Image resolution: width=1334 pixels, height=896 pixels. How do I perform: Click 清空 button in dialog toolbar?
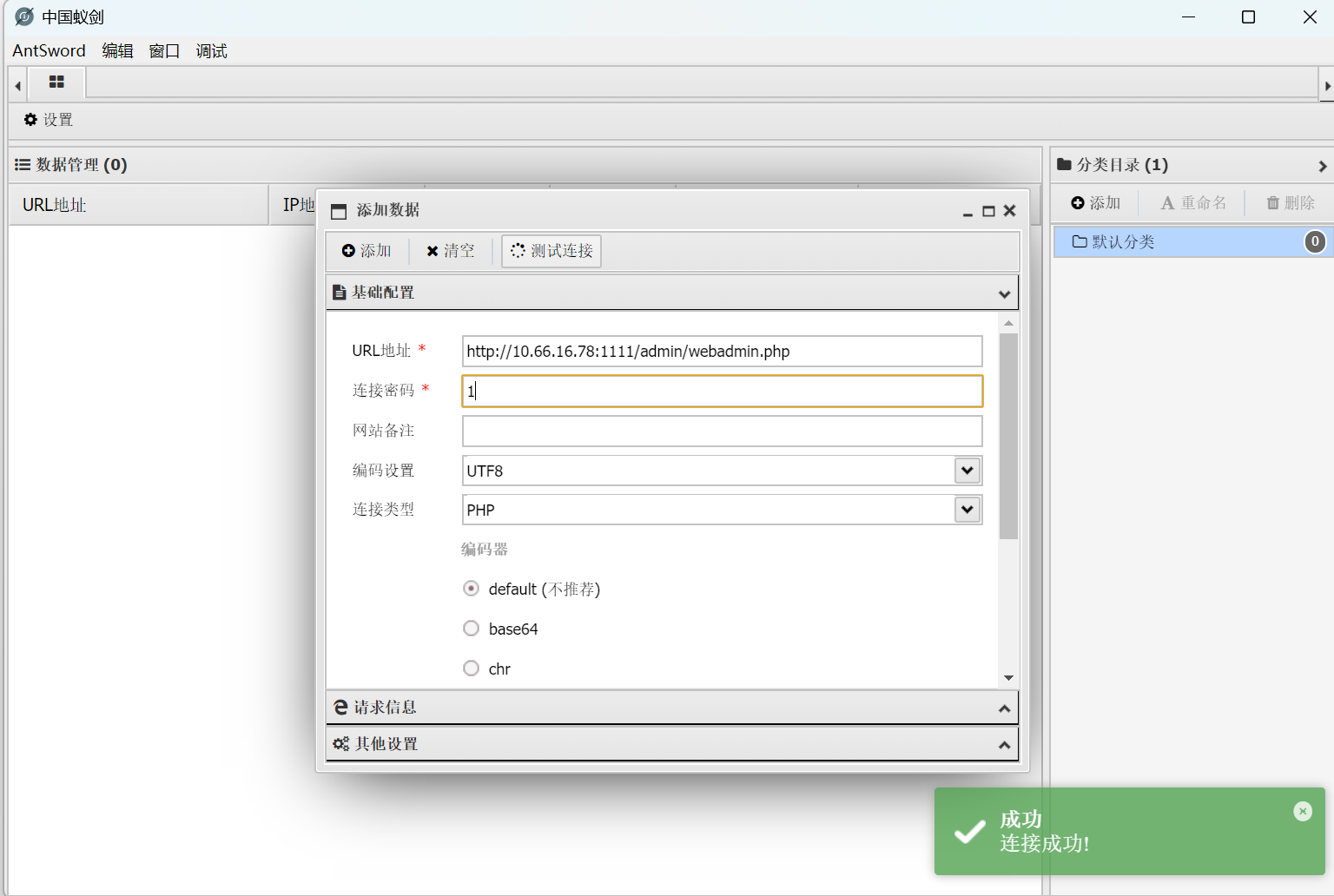pyautogui.click(x=450, y=251)
